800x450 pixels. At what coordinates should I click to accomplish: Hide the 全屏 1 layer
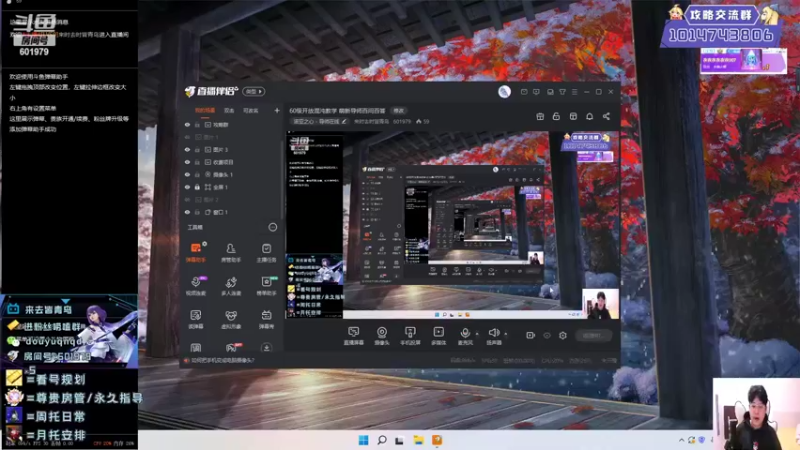coord(187,187)
